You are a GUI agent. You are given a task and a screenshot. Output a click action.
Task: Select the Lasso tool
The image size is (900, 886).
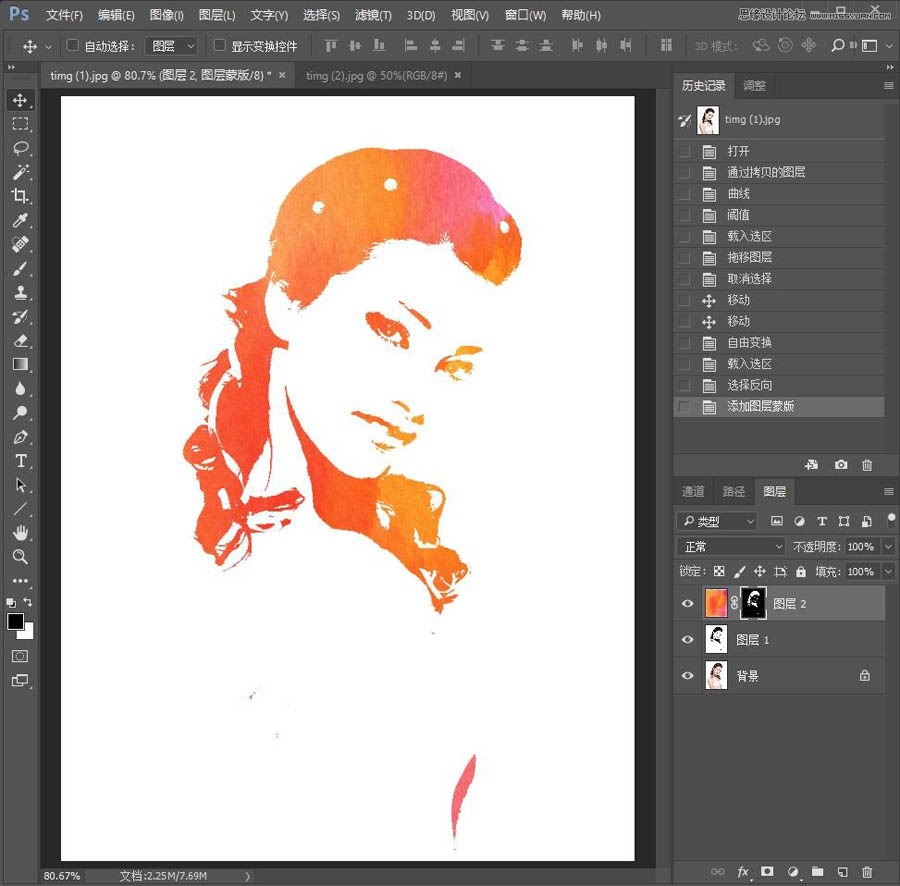coord(20,149)
